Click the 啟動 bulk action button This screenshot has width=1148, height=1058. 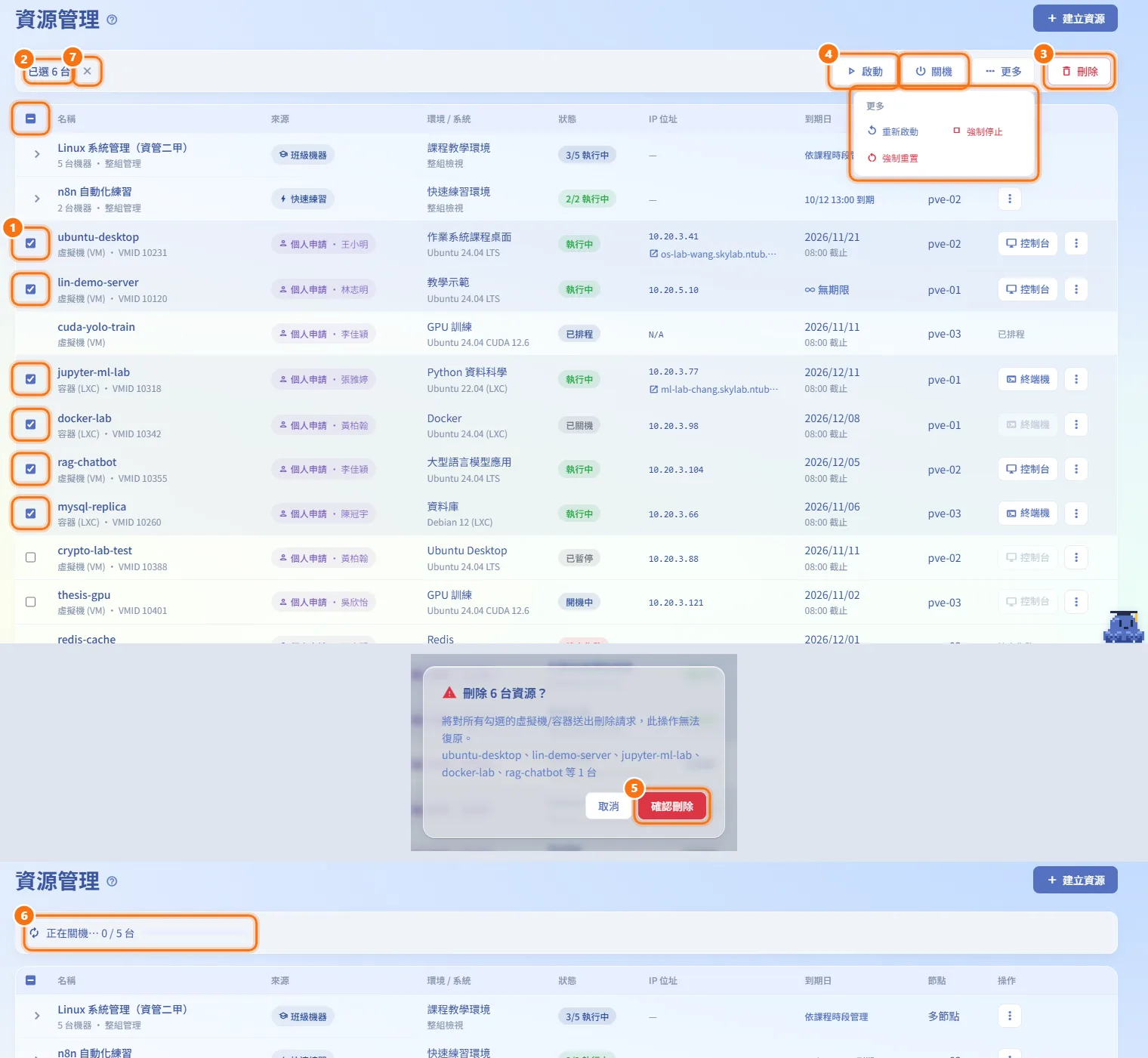(865, 71)
